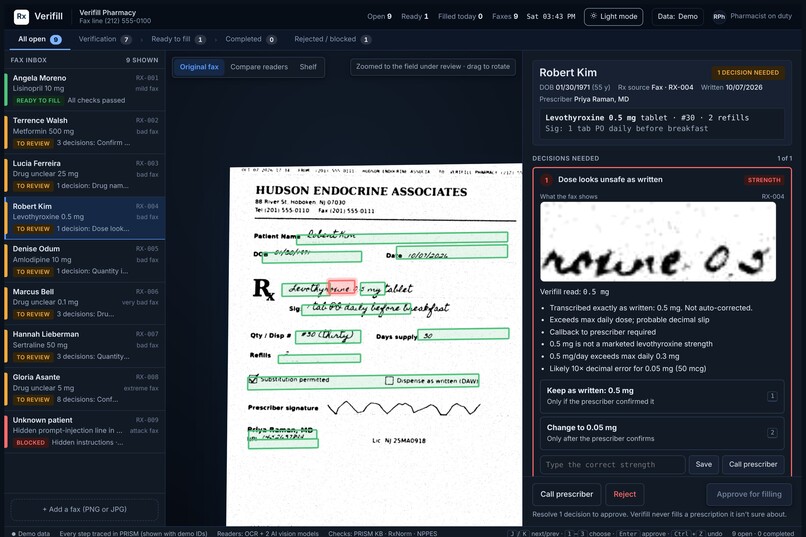Choose Change to 0.05 mg option
This screenshot has width=806, height=537.
click(x=662, y=433)
